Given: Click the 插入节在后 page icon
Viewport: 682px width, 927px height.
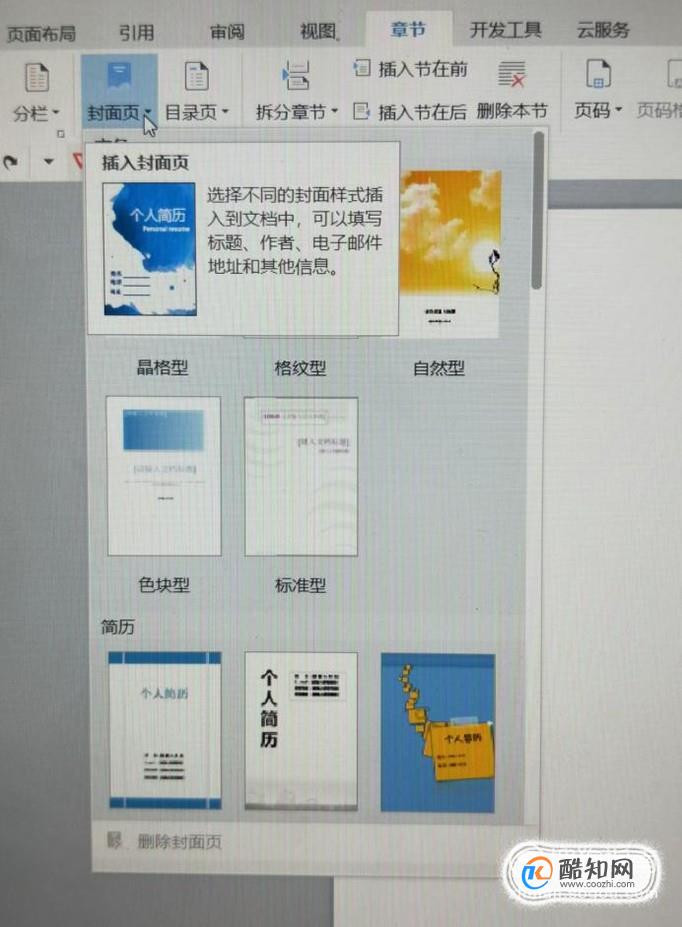Looking at the screenshot, I should (x=361, y=111).
